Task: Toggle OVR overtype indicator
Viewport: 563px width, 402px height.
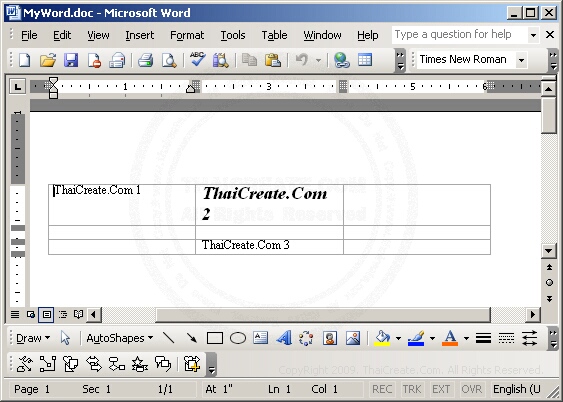Action: (x=471, y=389)
